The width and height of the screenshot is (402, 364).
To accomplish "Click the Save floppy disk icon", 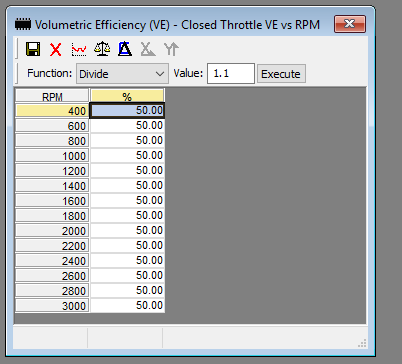I will (33, 49).
